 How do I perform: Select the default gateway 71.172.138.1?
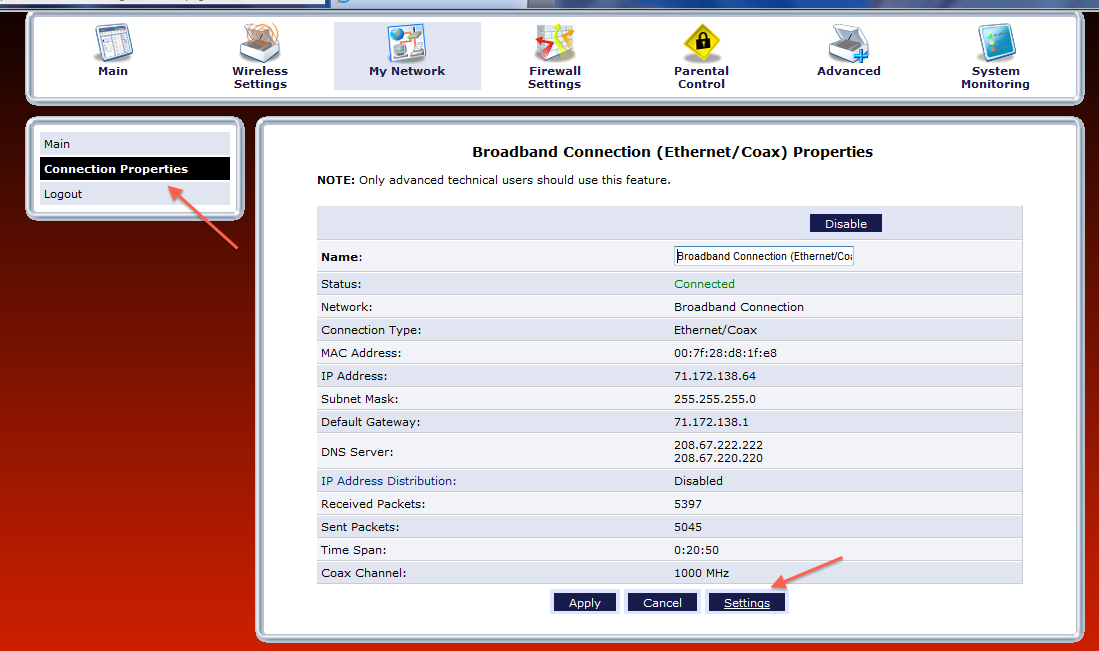[711, 422]
